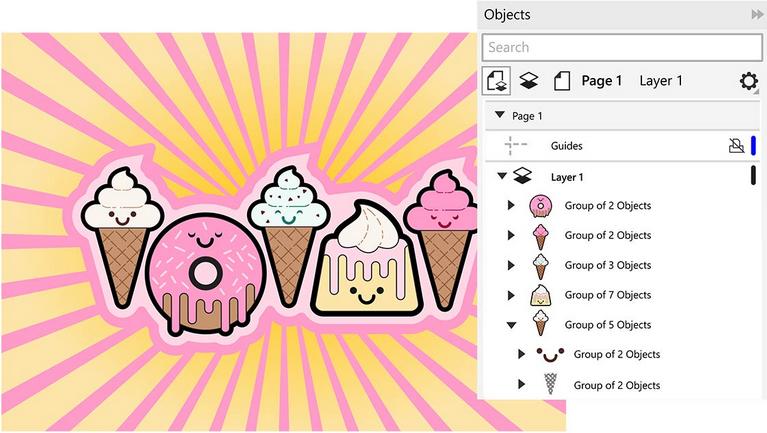Collapse the Group of 5 Objects

[511, 325]
